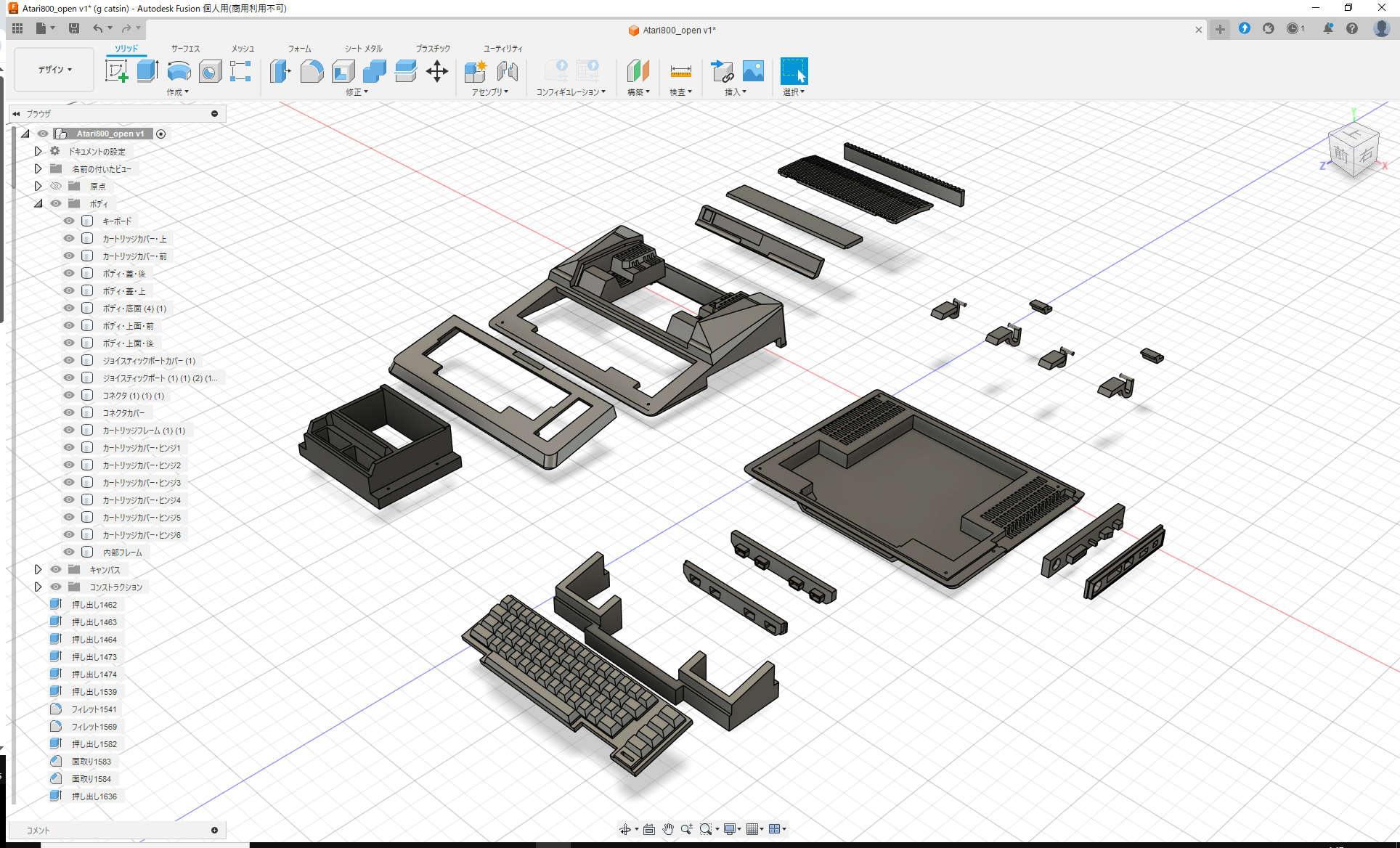1400x848 pixels.
Task: Open the ユーティリティ ribbon tab
Action: coord(502,49)
